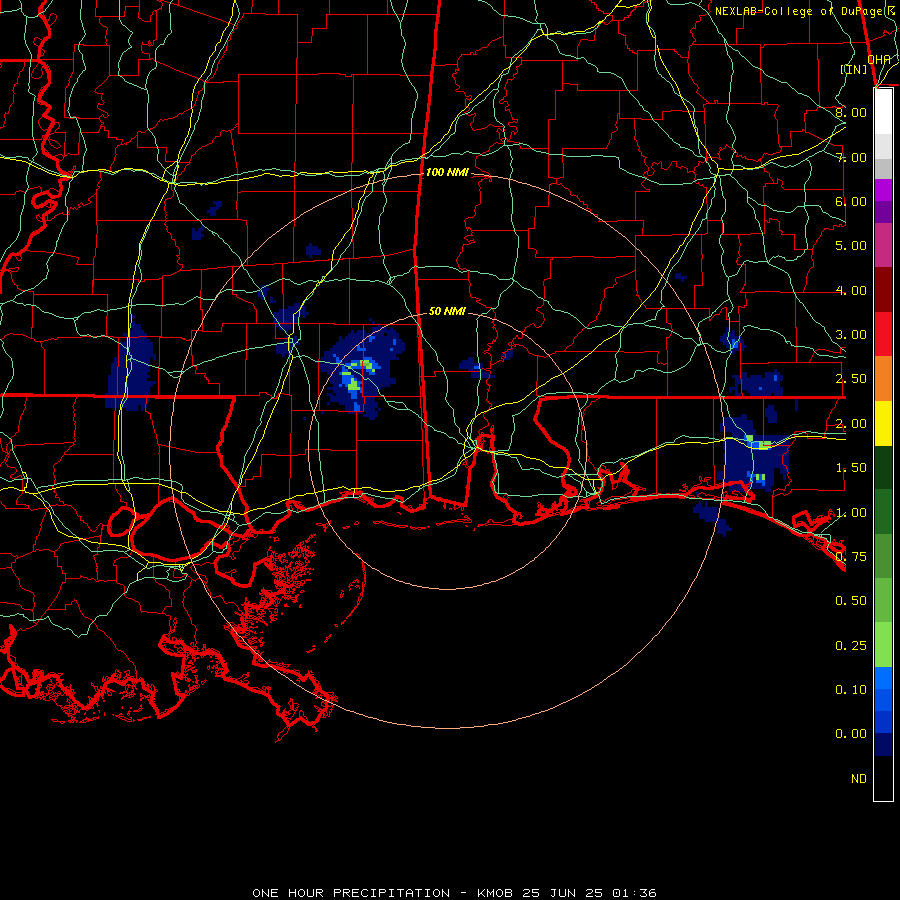This screenshot has height=900, width=900.
Task: Click the 5.00 legend value
Action: [851, 246]
